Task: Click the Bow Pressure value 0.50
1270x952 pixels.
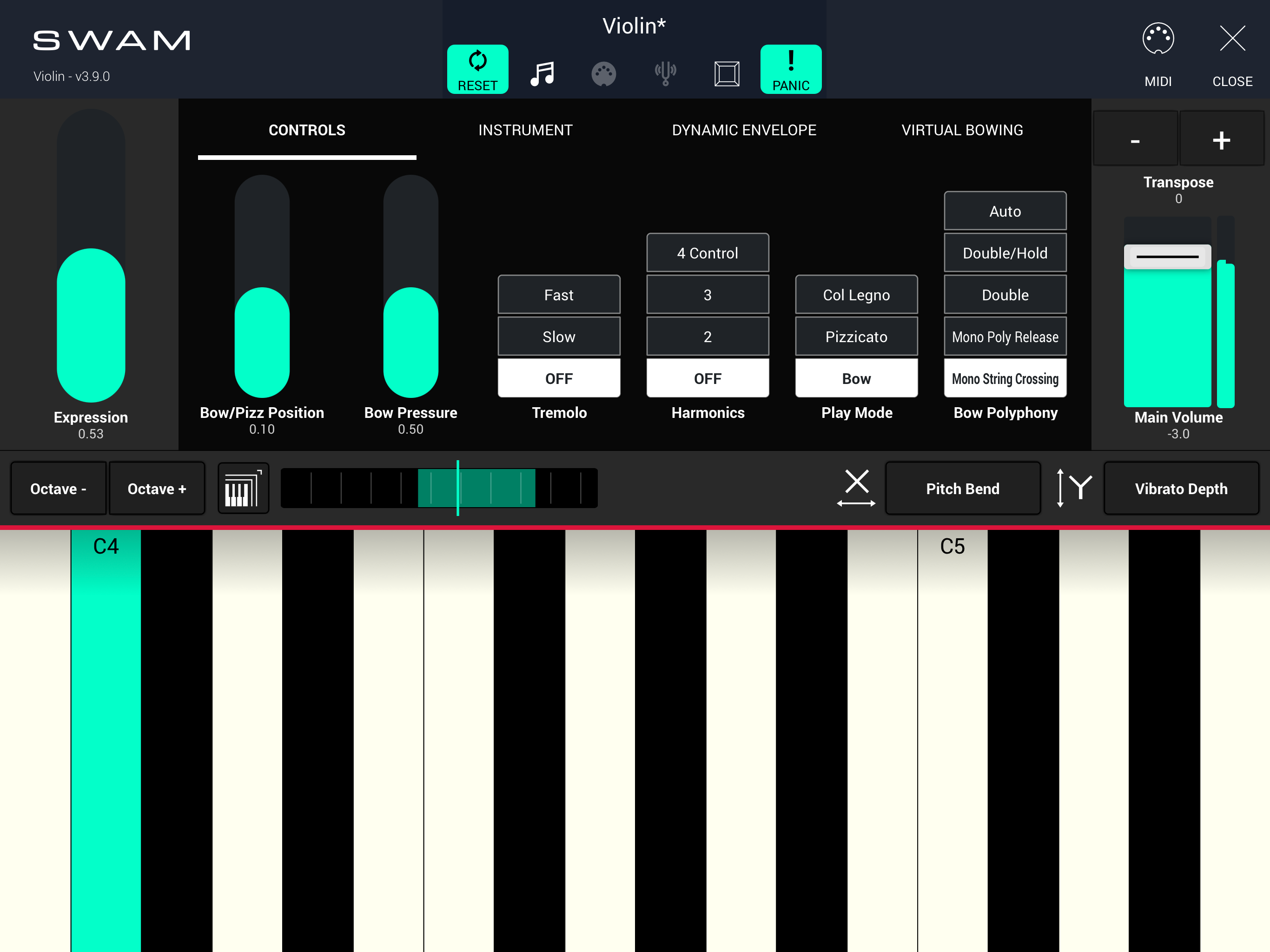Action: pos(410,430)
